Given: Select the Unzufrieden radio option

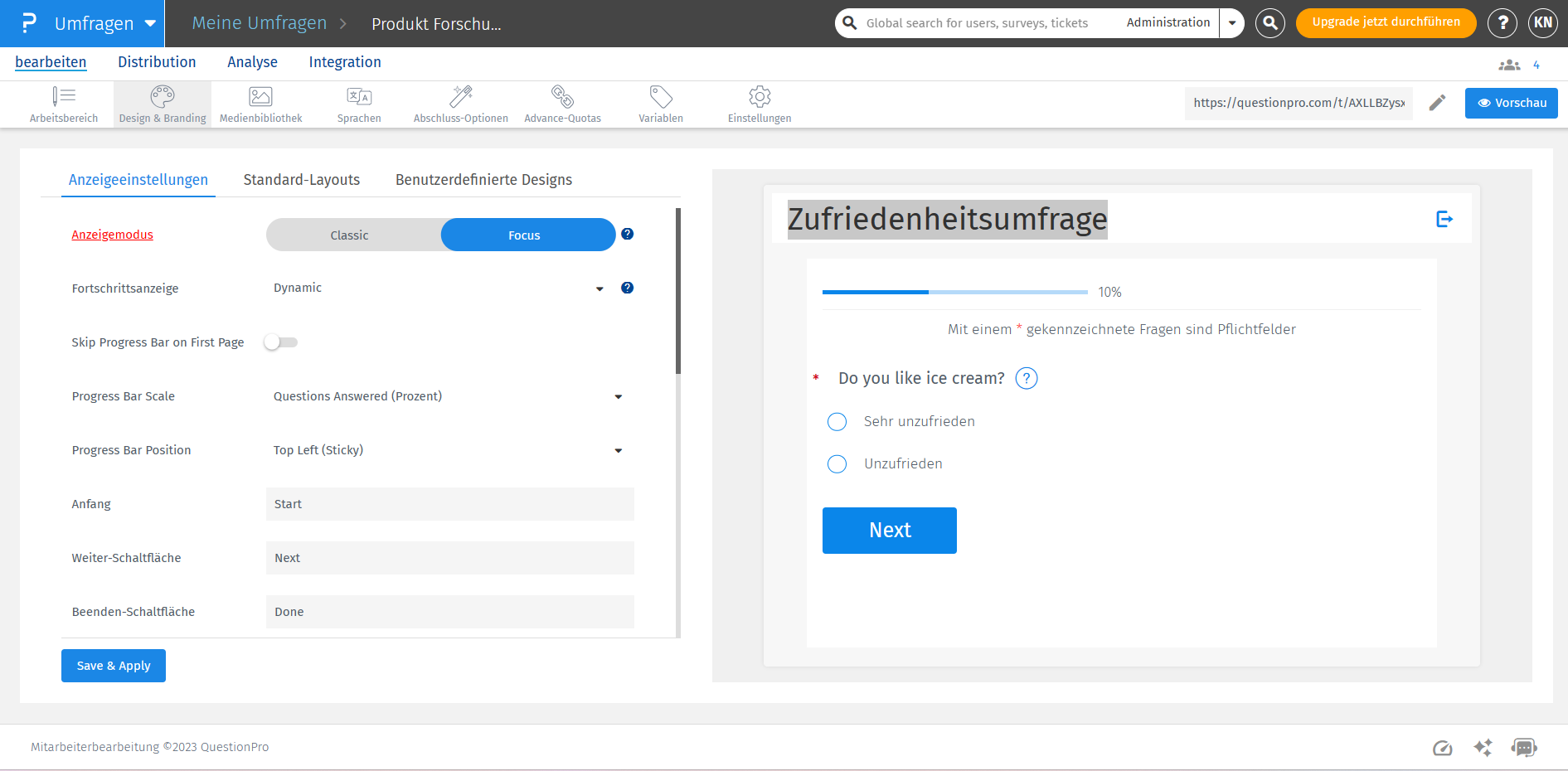Looking at the screenshot, I should tap(837, 464).
